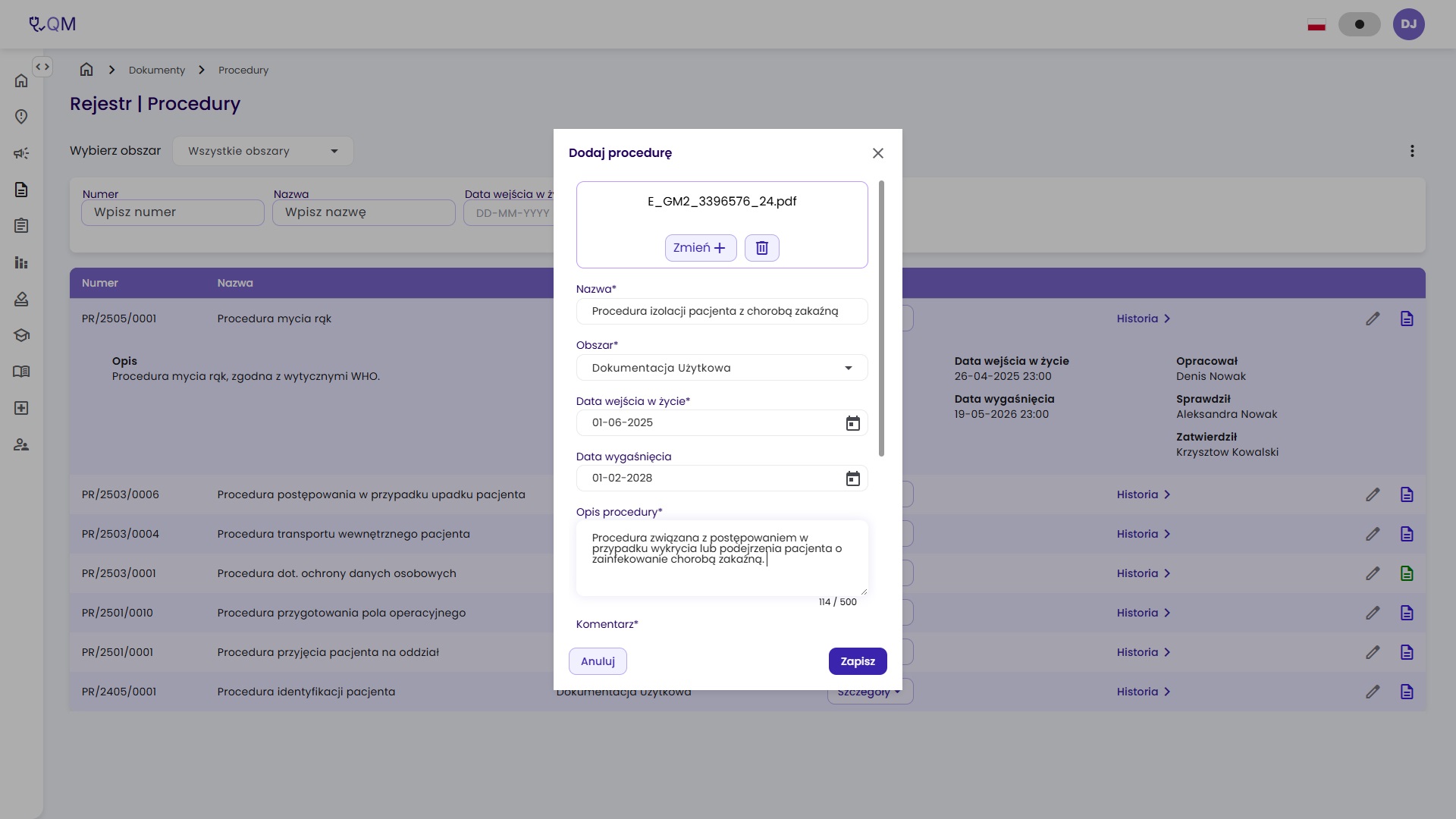Open the Wybierz obszar dropdown
Image resolution: width=1456 pixels, height=819 pixels.
point(263,151)
